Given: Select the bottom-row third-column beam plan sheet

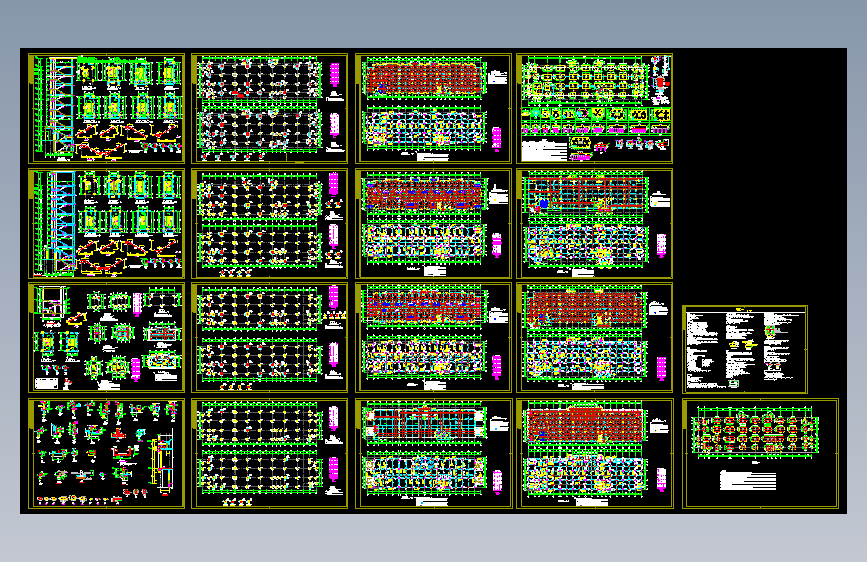Looking at the screenshot, I should 433,453.
